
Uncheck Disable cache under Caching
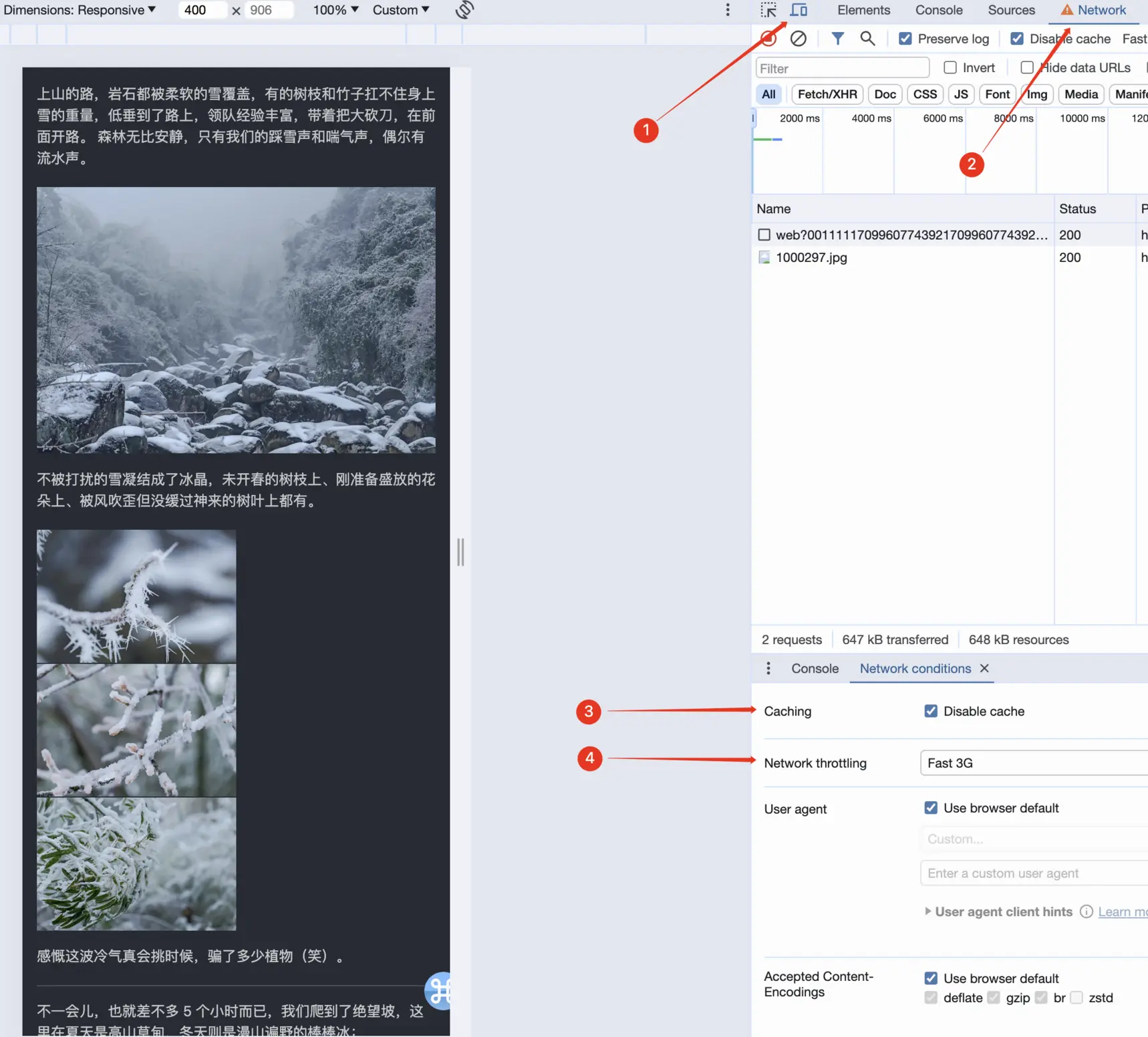tap(931, 711)
